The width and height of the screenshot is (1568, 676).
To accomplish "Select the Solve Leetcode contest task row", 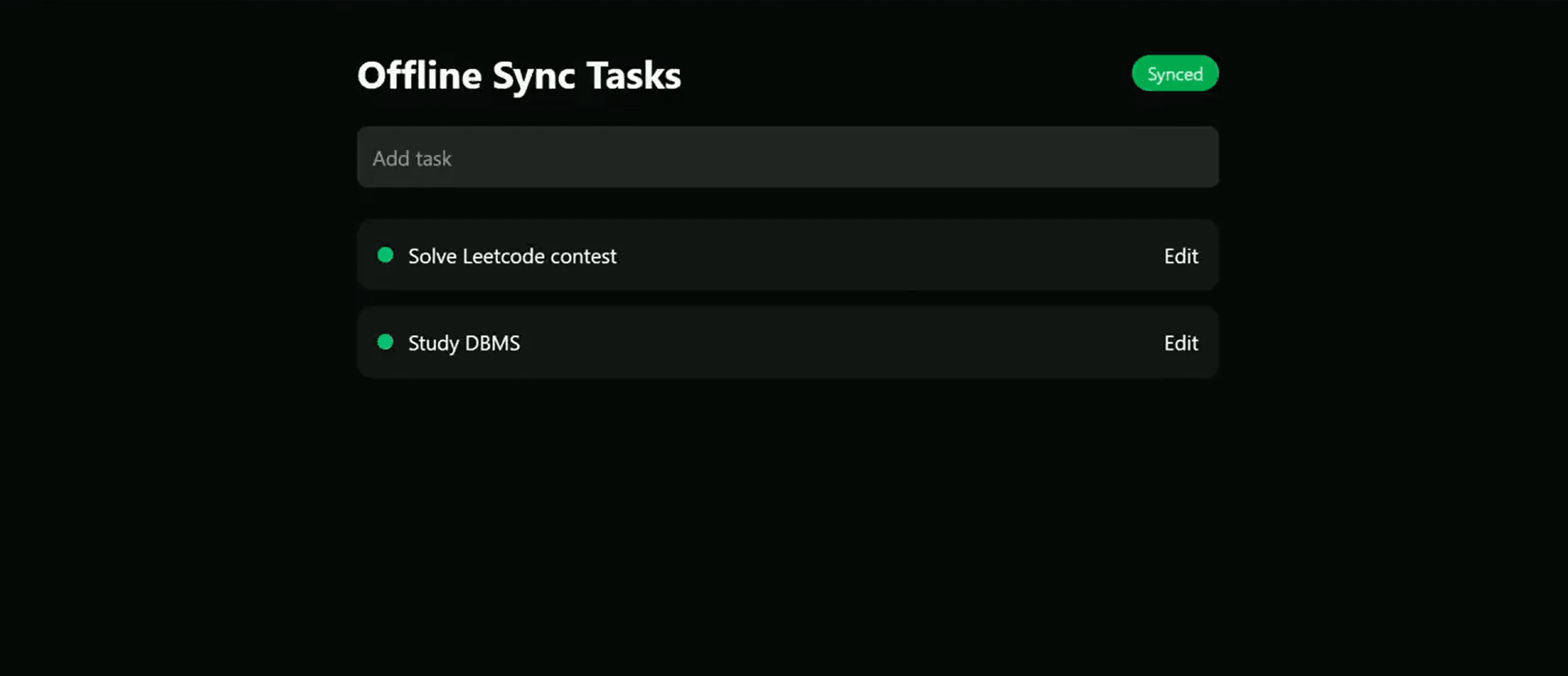I will click(x=821, y=256).
